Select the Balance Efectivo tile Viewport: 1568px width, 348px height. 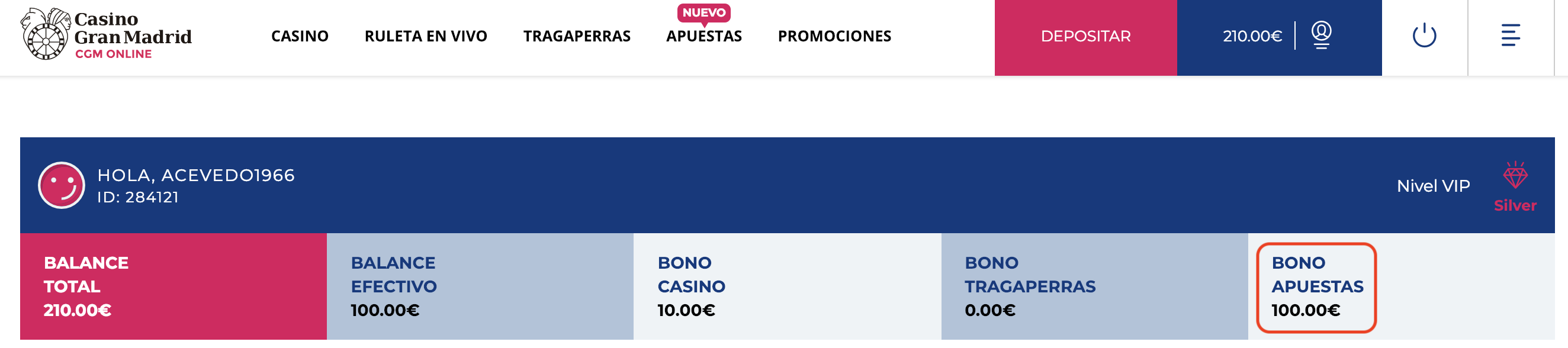point(480,286)
